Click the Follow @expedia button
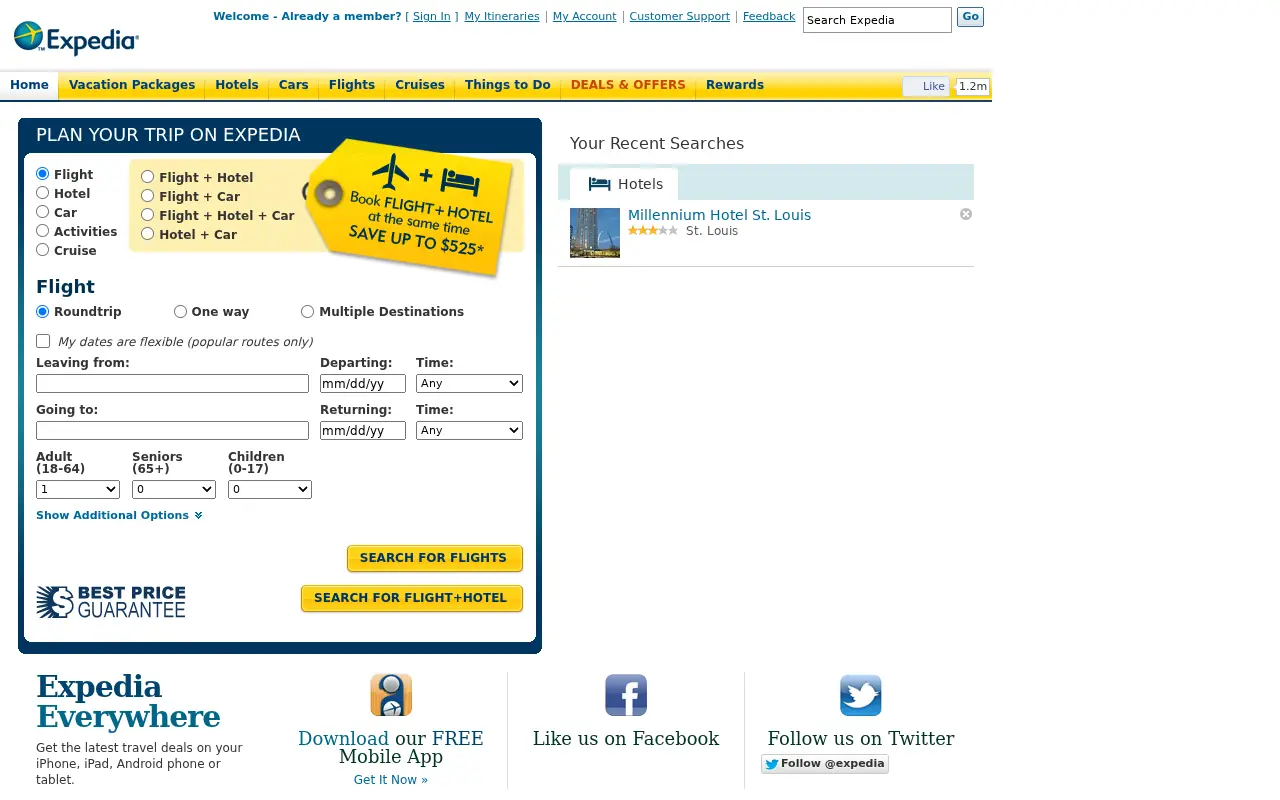Image resolution: width=1280 pixels, height=800 pixels. point(825,764)
